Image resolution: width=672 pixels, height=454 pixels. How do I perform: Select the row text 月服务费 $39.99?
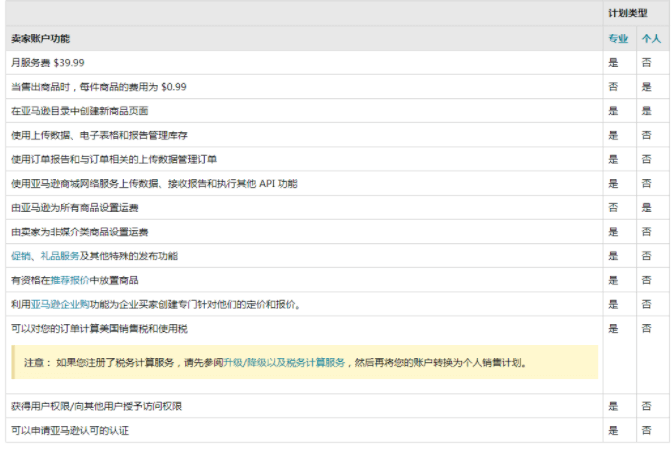[48, 63]
